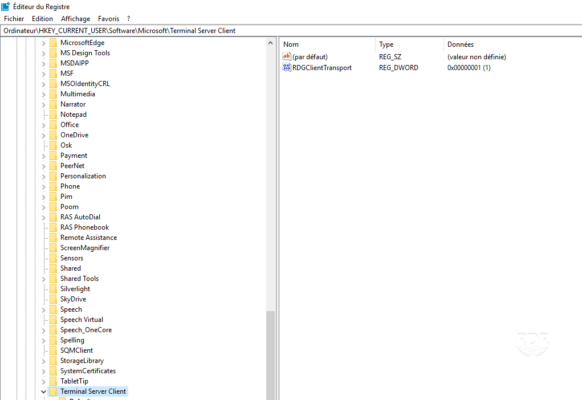
Task: Select the MSF folder icon
Action: [53, 73]
